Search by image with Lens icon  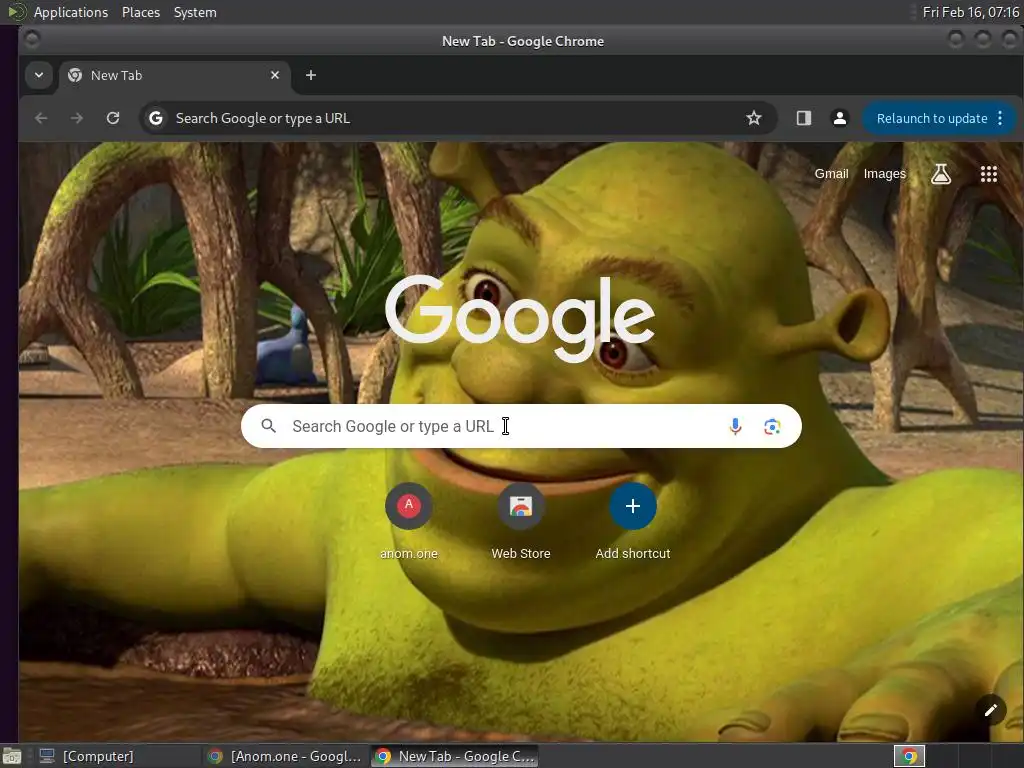[772, 426]
